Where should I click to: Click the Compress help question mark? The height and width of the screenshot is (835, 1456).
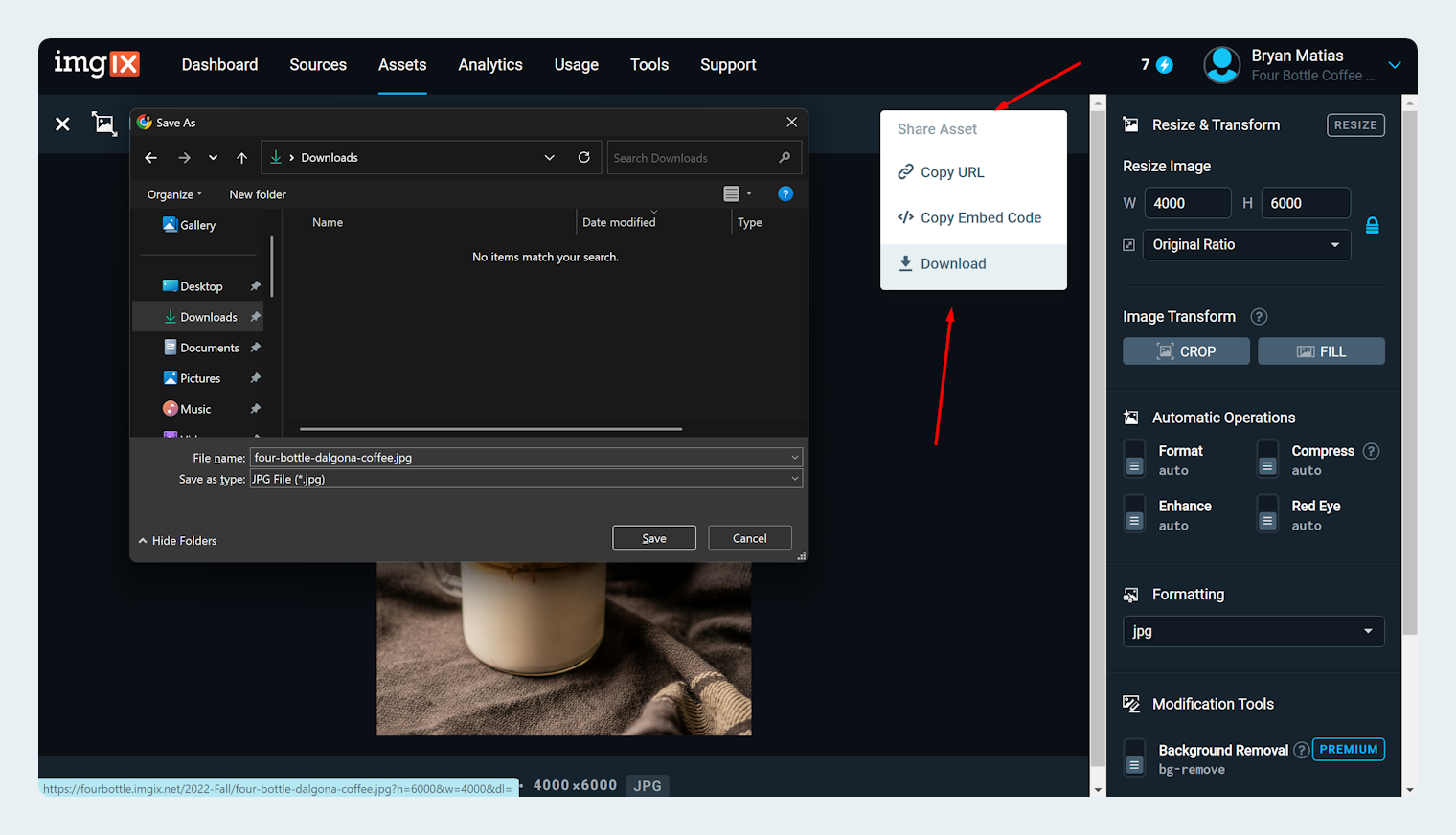pos(1371,451)
